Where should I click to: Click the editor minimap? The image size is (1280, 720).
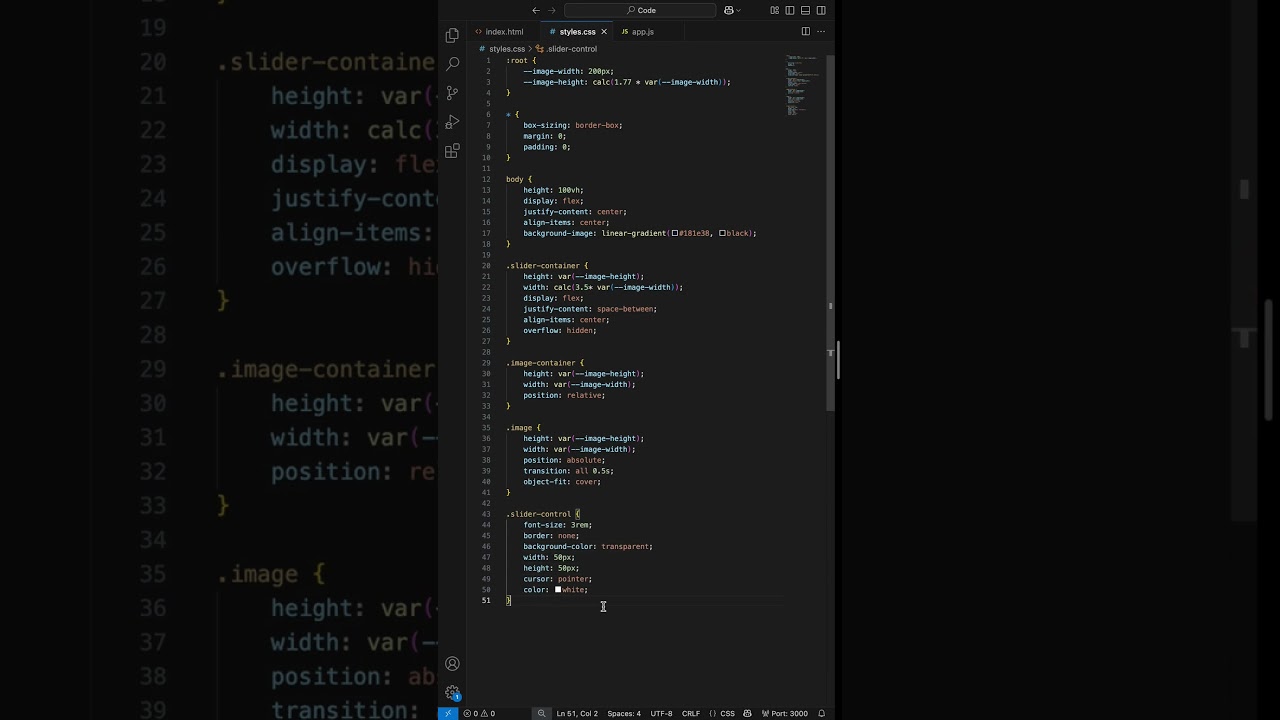tap(803, 85)
